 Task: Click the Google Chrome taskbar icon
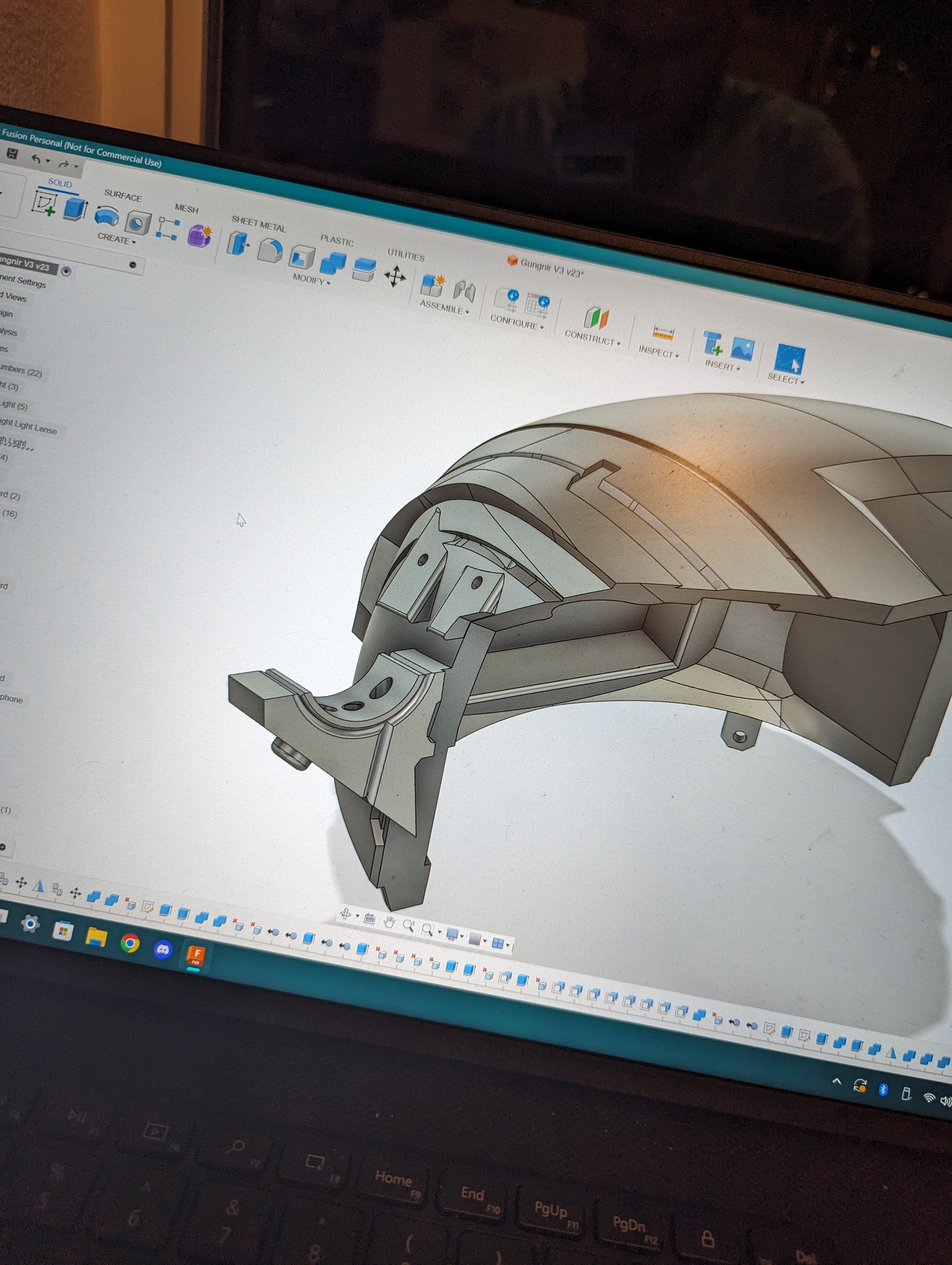click(x=130, y=943)
